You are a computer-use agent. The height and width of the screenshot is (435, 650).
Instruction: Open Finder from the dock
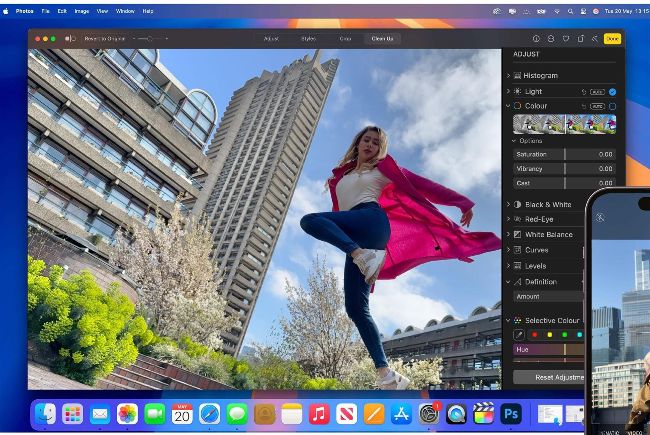45,414
